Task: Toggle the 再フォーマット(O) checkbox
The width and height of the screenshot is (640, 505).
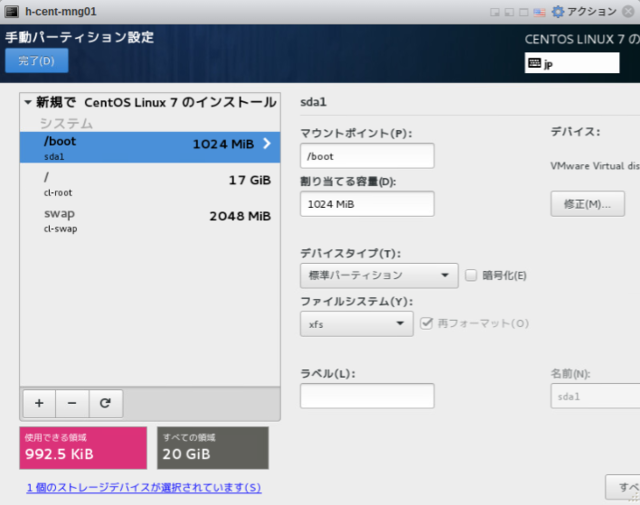Action: (426, 323)
